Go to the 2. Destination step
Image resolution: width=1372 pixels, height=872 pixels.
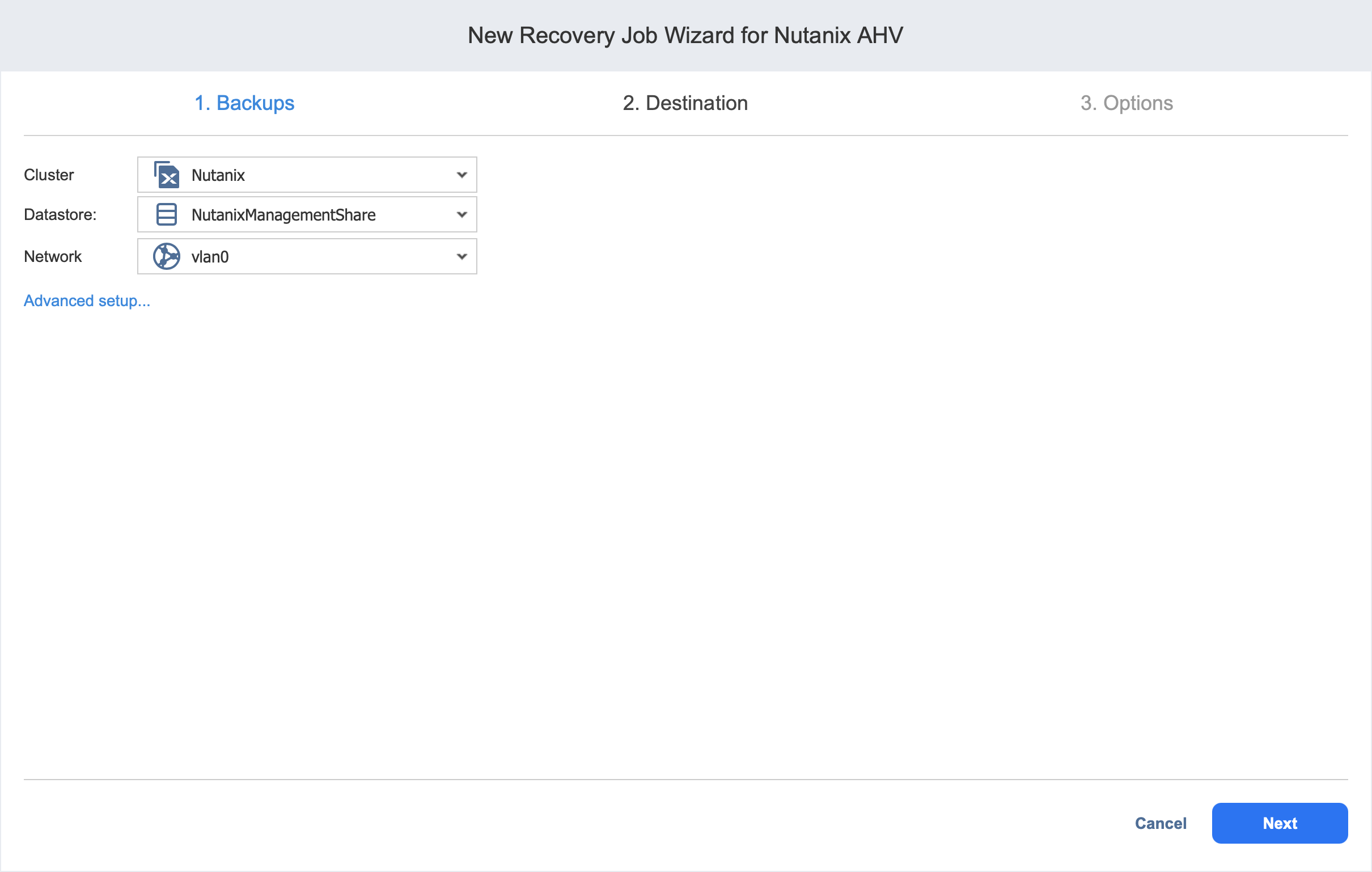point(685,103)
